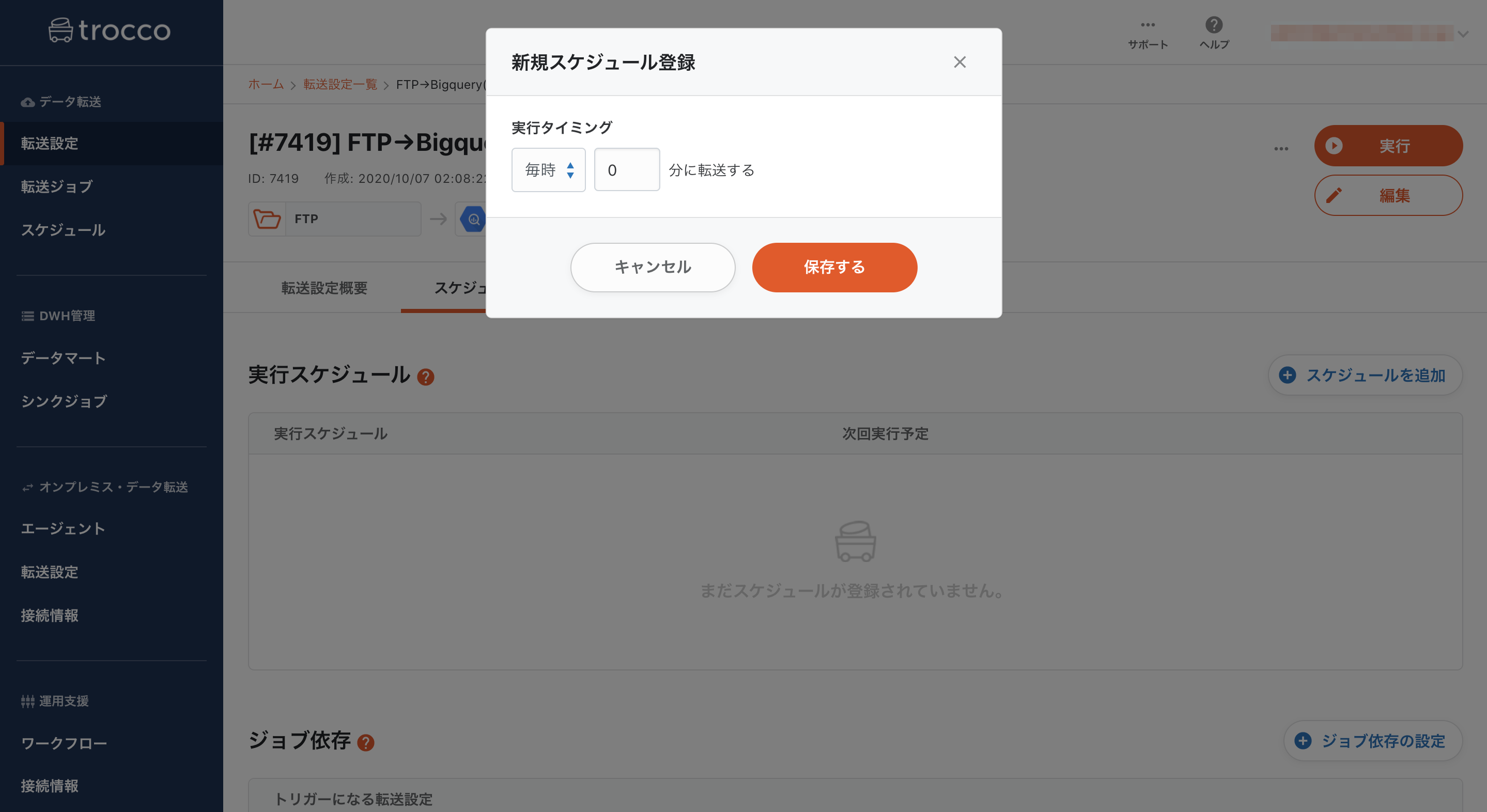Open シンクジョブ in sidebar
This screenshot has width=1487, height=812.
[x=112, y=401]
